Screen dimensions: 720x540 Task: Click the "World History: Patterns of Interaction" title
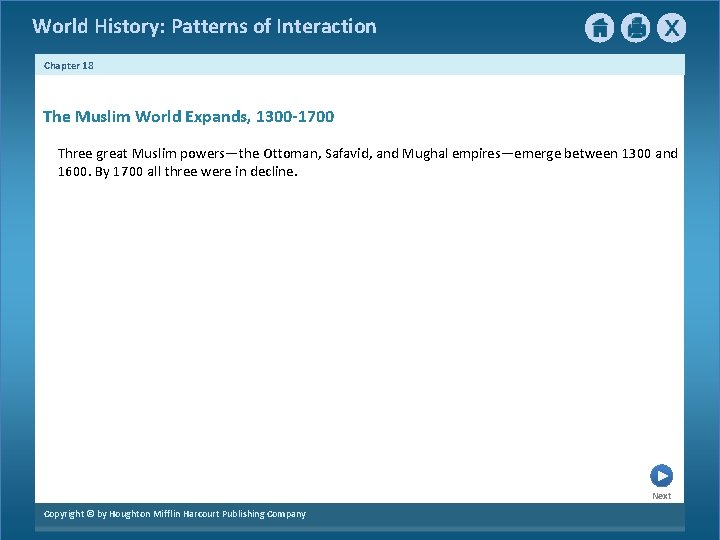[x=204, y=26]
